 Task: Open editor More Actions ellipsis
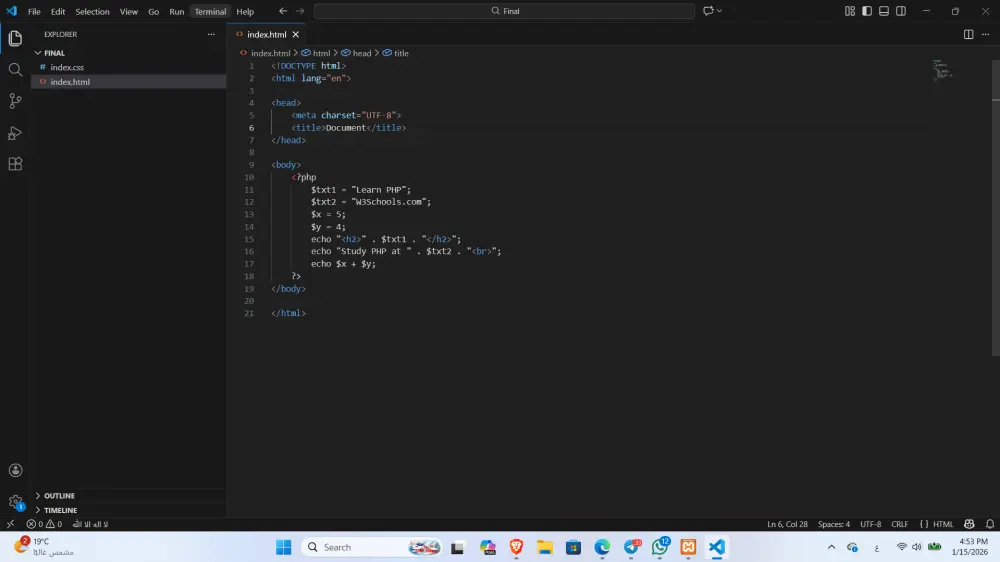click(x=985, y=34)
